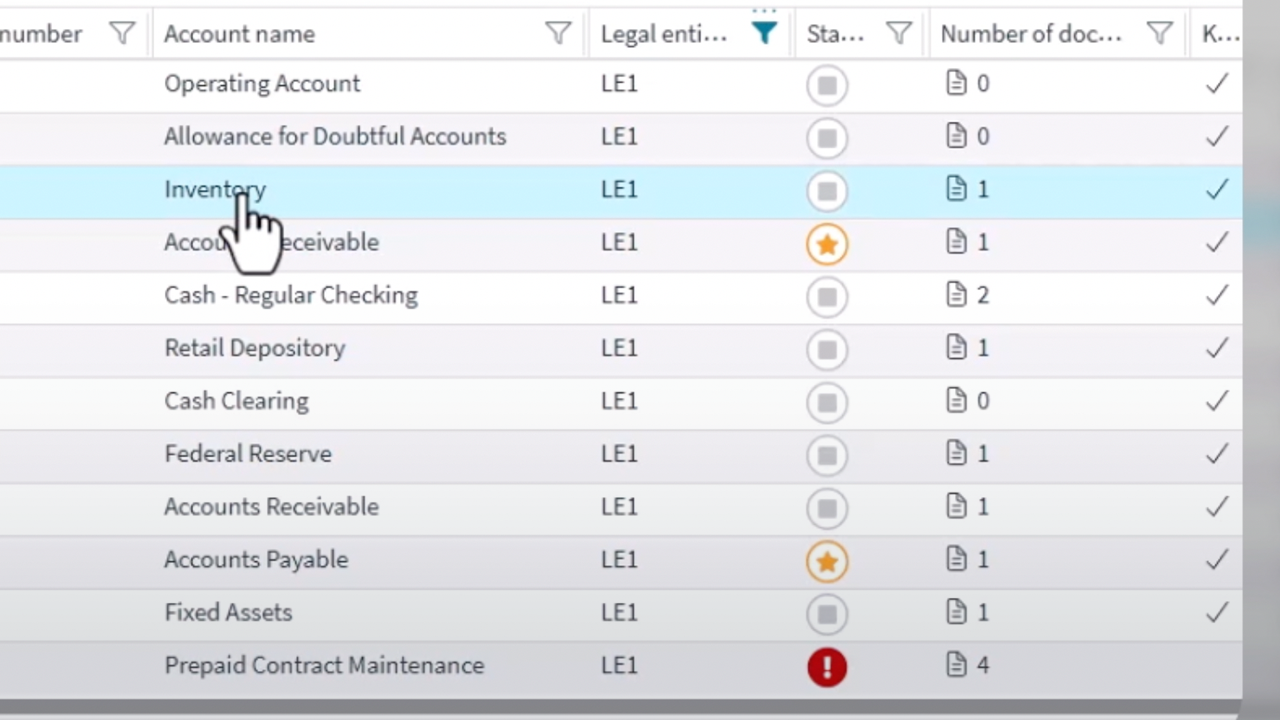
Task: Click the gray status icon for Federal Reserve
Action: 827,455
